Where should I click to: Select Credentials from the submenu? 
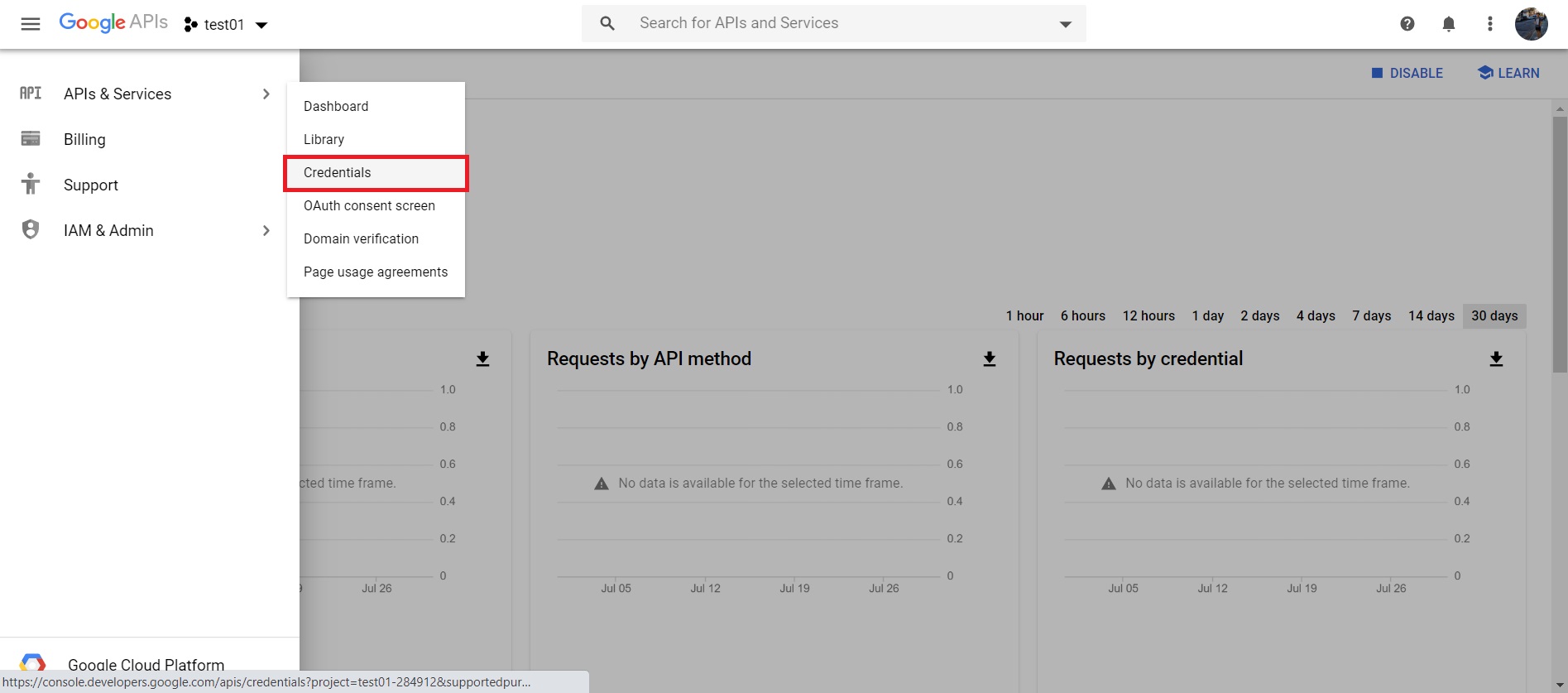point(376,172)
